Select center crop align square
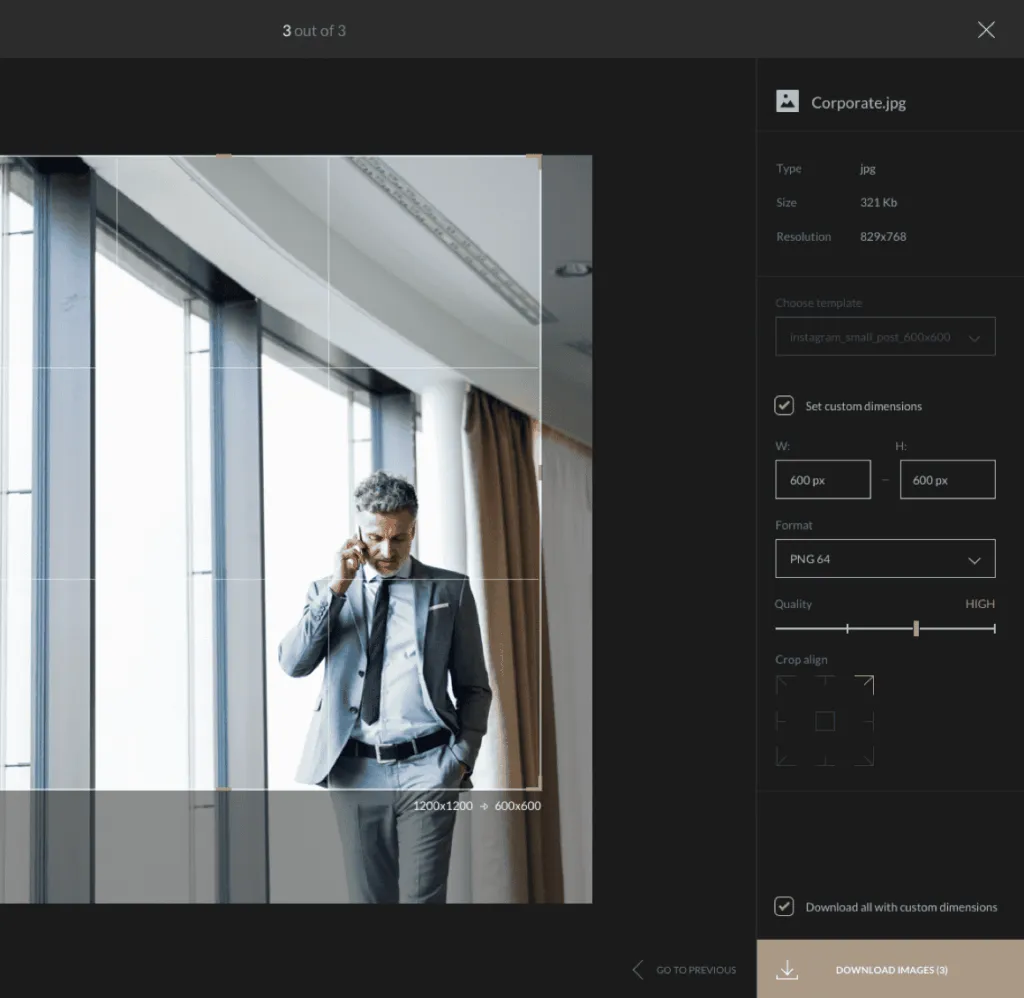The image size is (1024, 998). [x=825, y=721]
